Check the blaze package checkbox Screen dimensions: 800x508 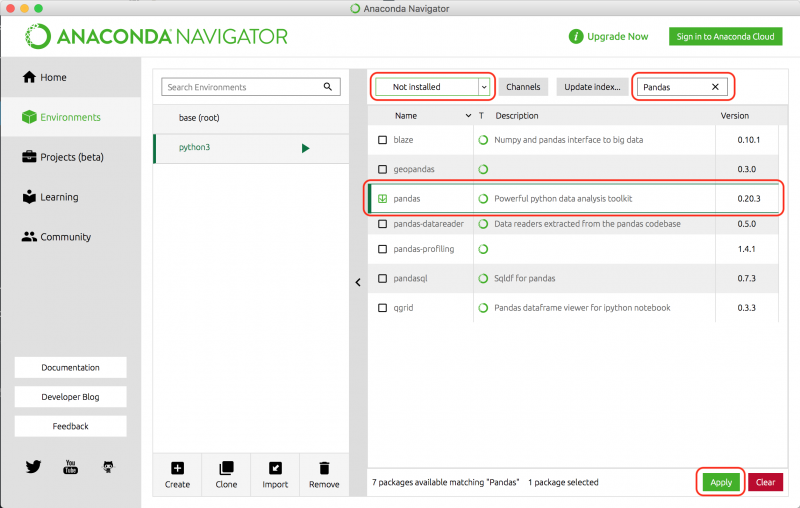coord(382,140)
